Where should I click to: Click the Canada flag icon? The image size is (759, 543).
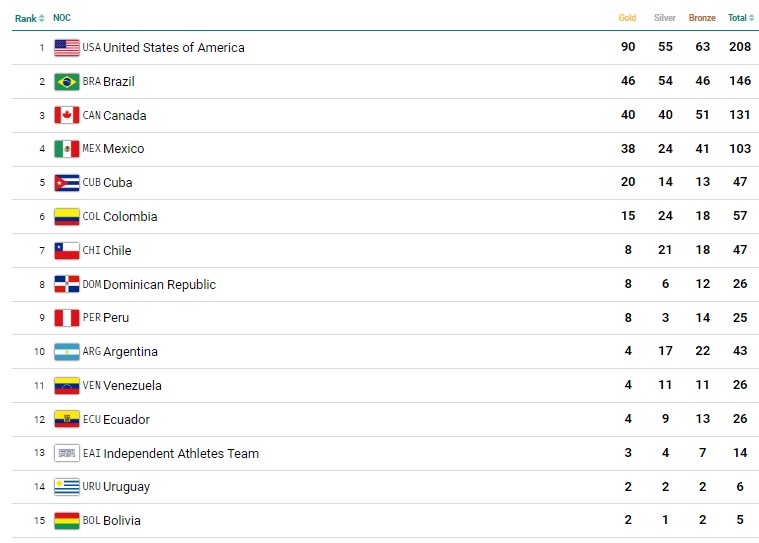[x=67, y=115]
